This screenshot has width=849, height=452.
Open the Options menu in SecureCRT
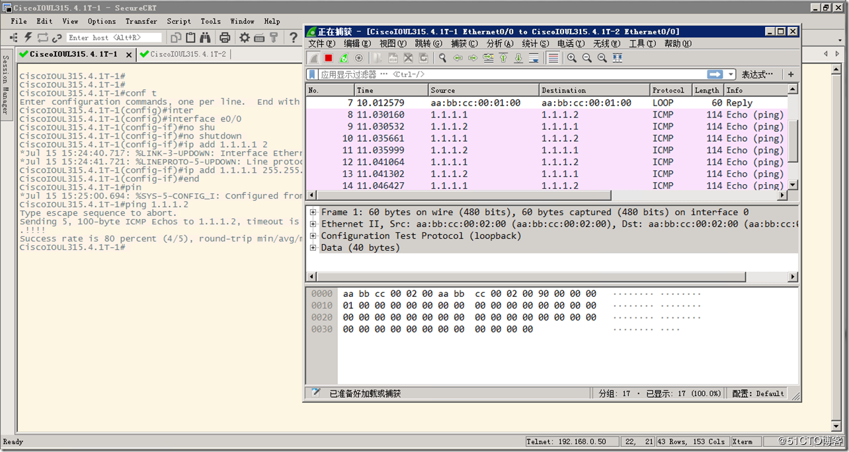pos(102,21)
